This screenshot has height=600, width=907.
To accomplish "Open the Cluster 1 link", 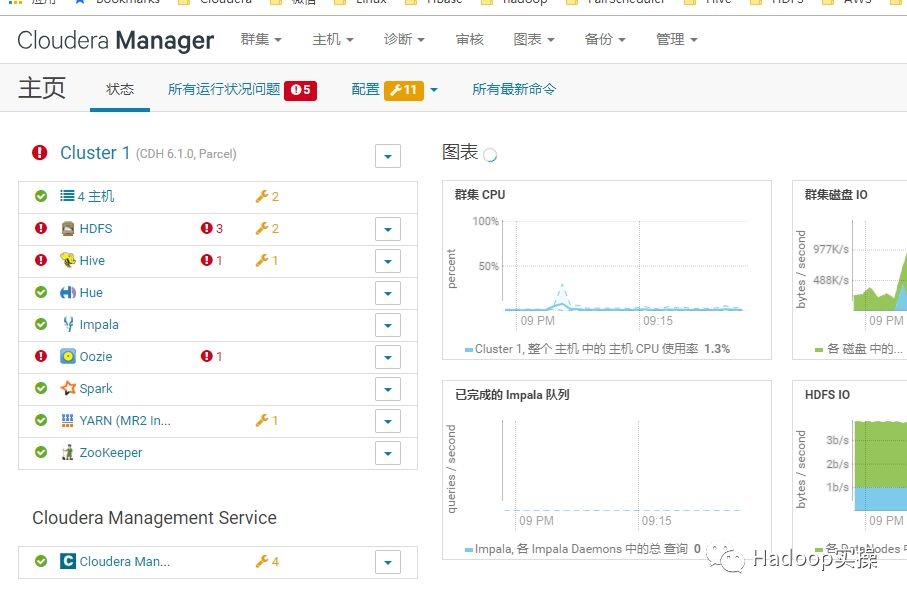I will (95, 153).
